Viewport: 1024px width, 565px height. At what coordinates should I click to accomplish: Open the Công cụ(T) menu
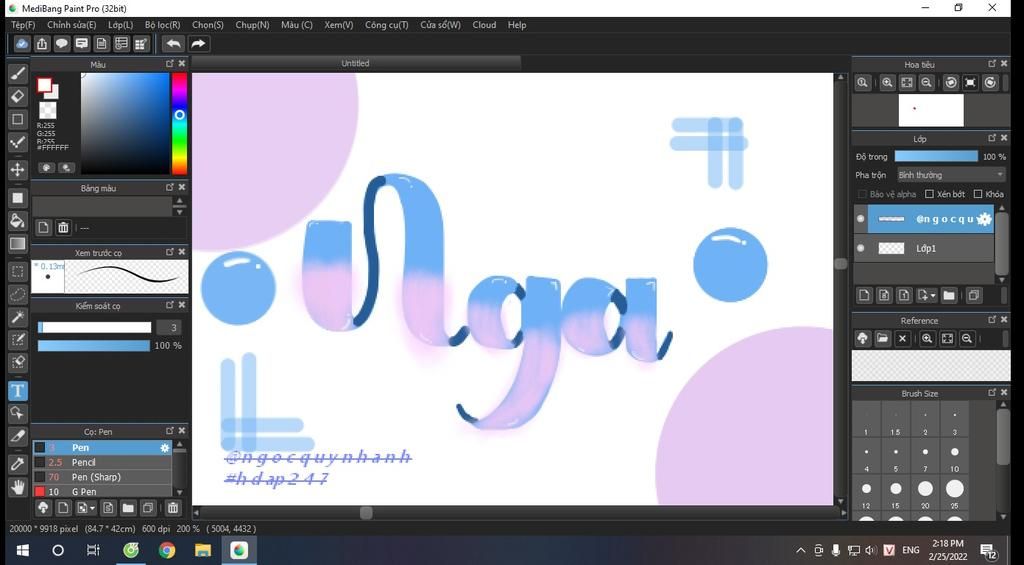(387, 25)
